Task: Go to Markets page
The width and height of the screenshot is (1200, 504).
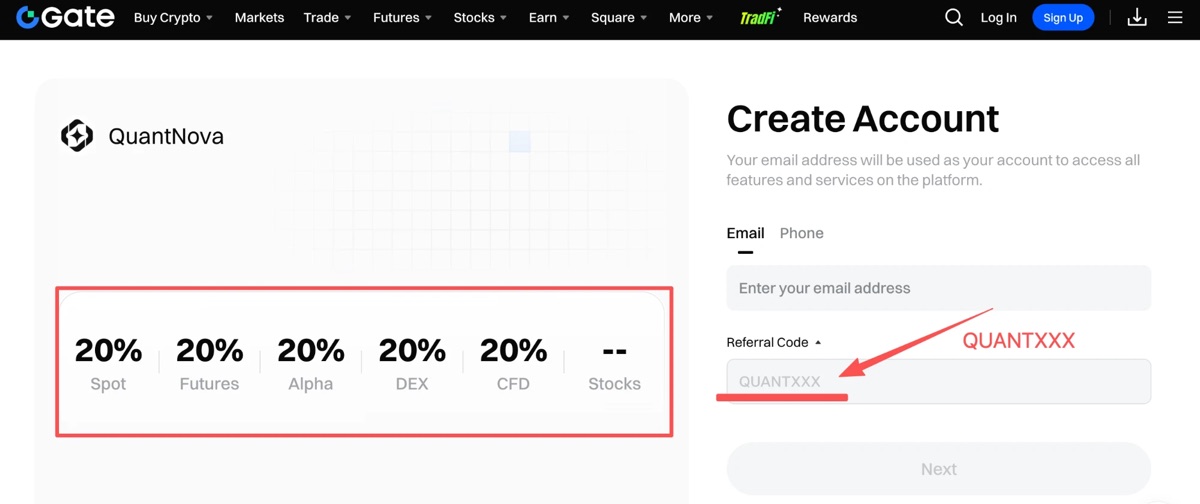Action: point(259,17)
